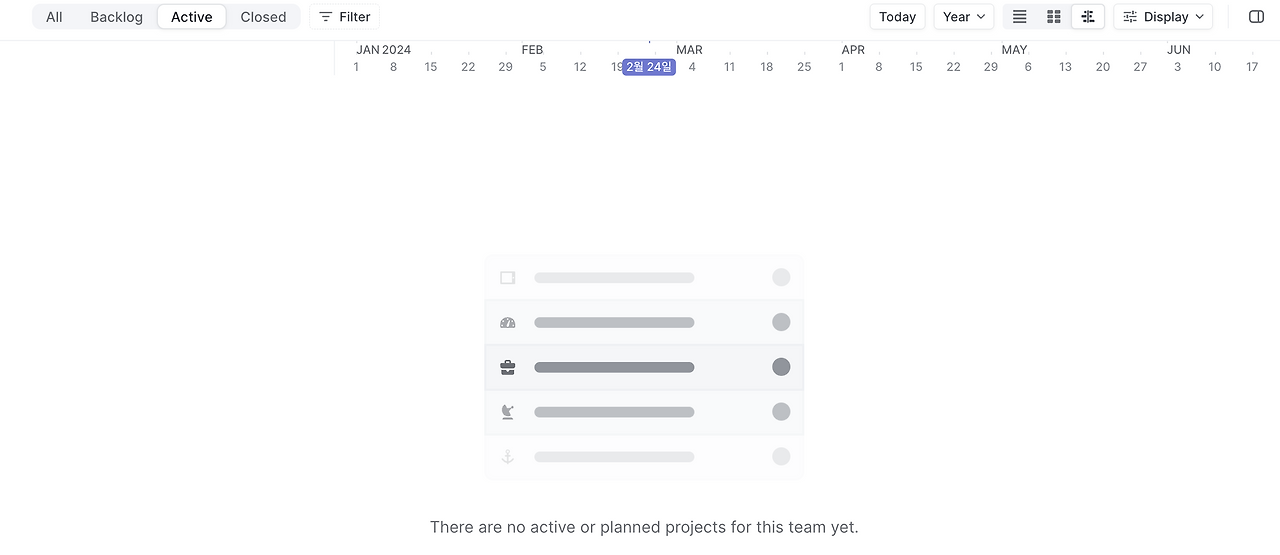Click the chevron next to Year
Image resolution: width=1280 pixels, height=555 pixels.
coord(981,17)
